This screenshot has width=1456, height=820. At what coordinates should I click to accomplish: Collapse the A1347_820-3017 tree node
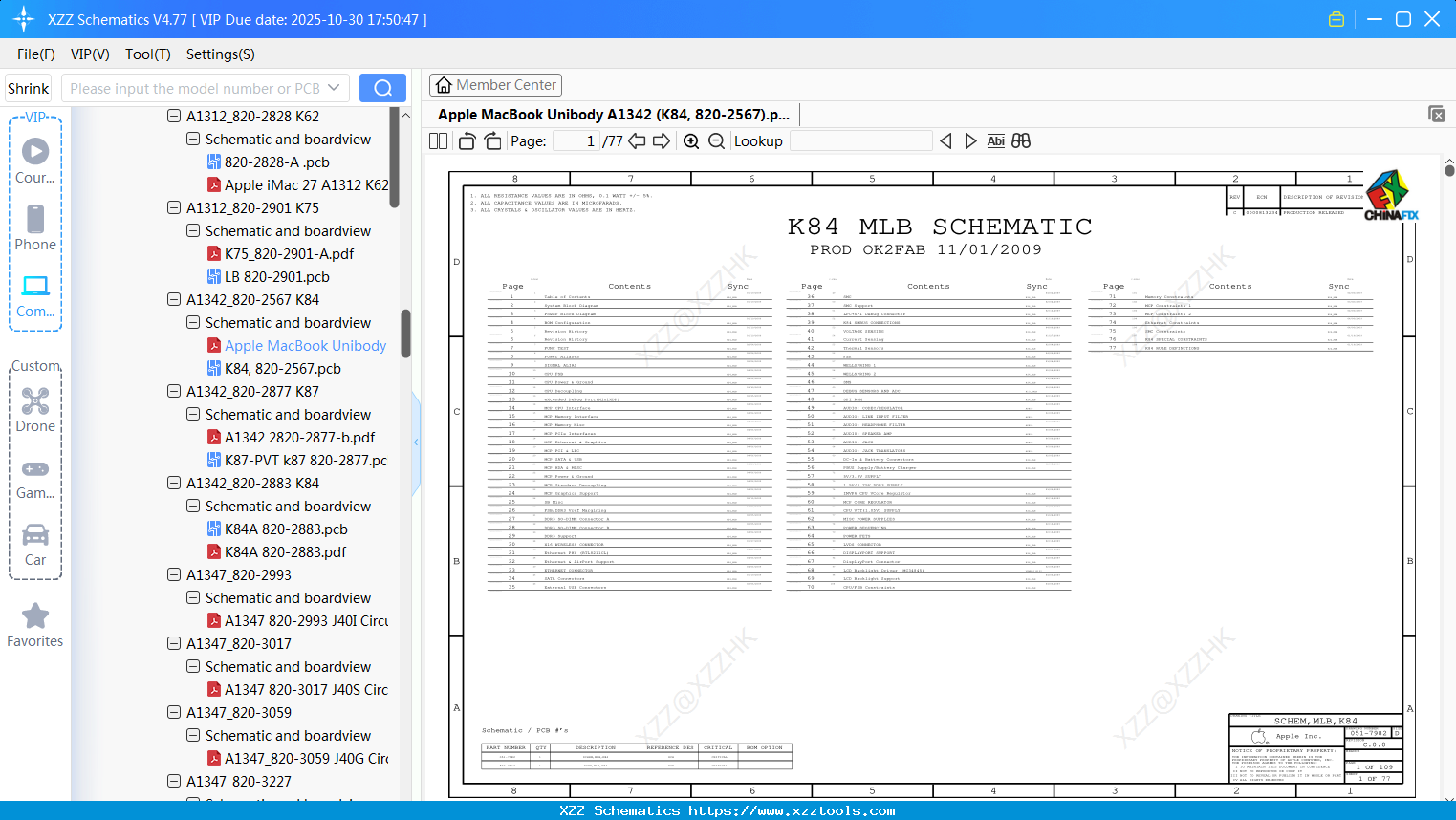(x=174, y=643)
